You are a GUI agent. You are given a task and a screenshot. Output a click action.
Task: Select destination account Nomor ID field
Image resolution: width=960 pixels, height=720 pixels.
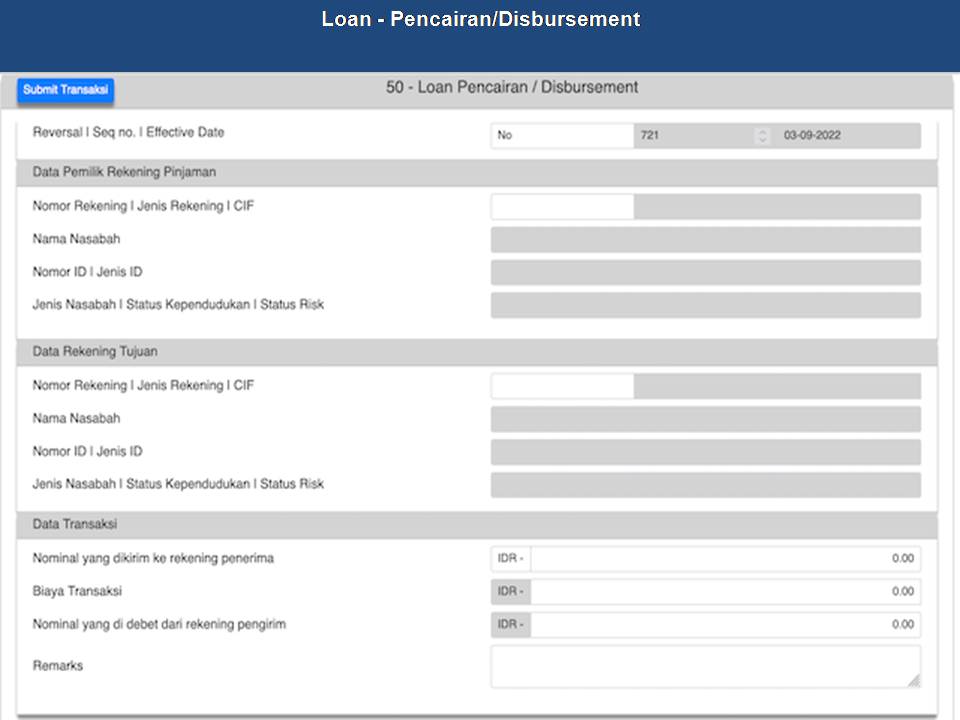[x=705, y=452]
